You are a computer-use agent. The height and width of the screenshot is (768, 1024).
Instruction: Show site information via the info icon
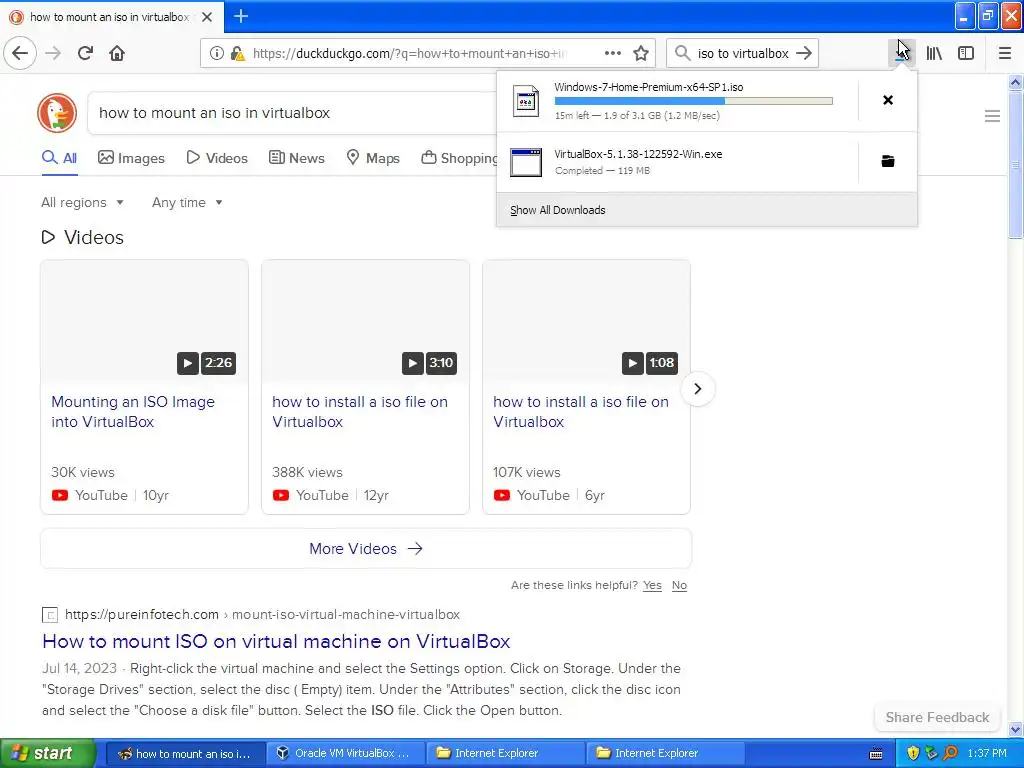coord(216,53)
